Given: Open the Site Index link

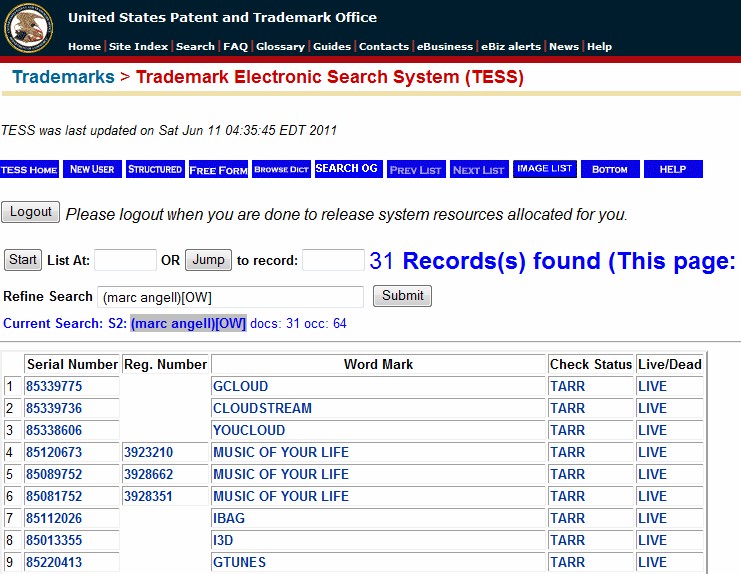Looking at the screenshot, I should [x=138, y=46].
